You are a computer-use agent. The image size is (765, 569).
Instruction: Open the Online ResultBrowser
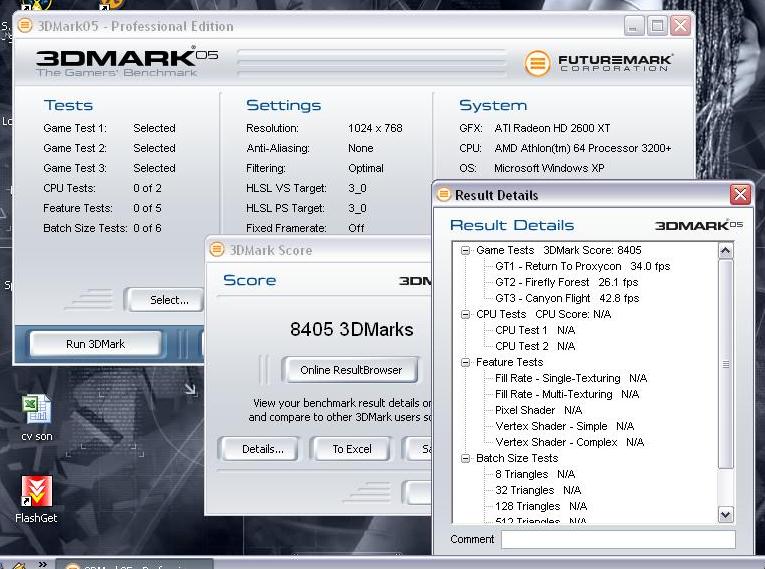(351, 370)
